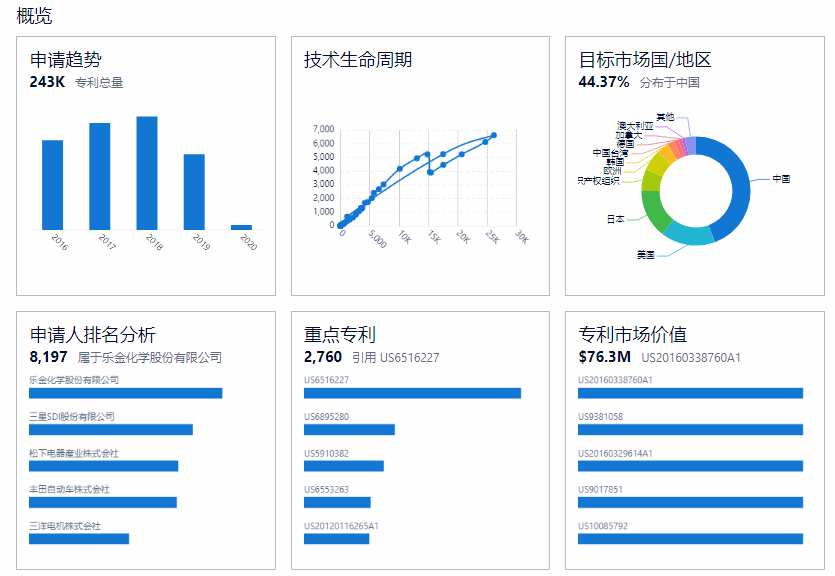Click the 乐金化学股份有限公司 bar
The image size is (835, 576).
126,393
